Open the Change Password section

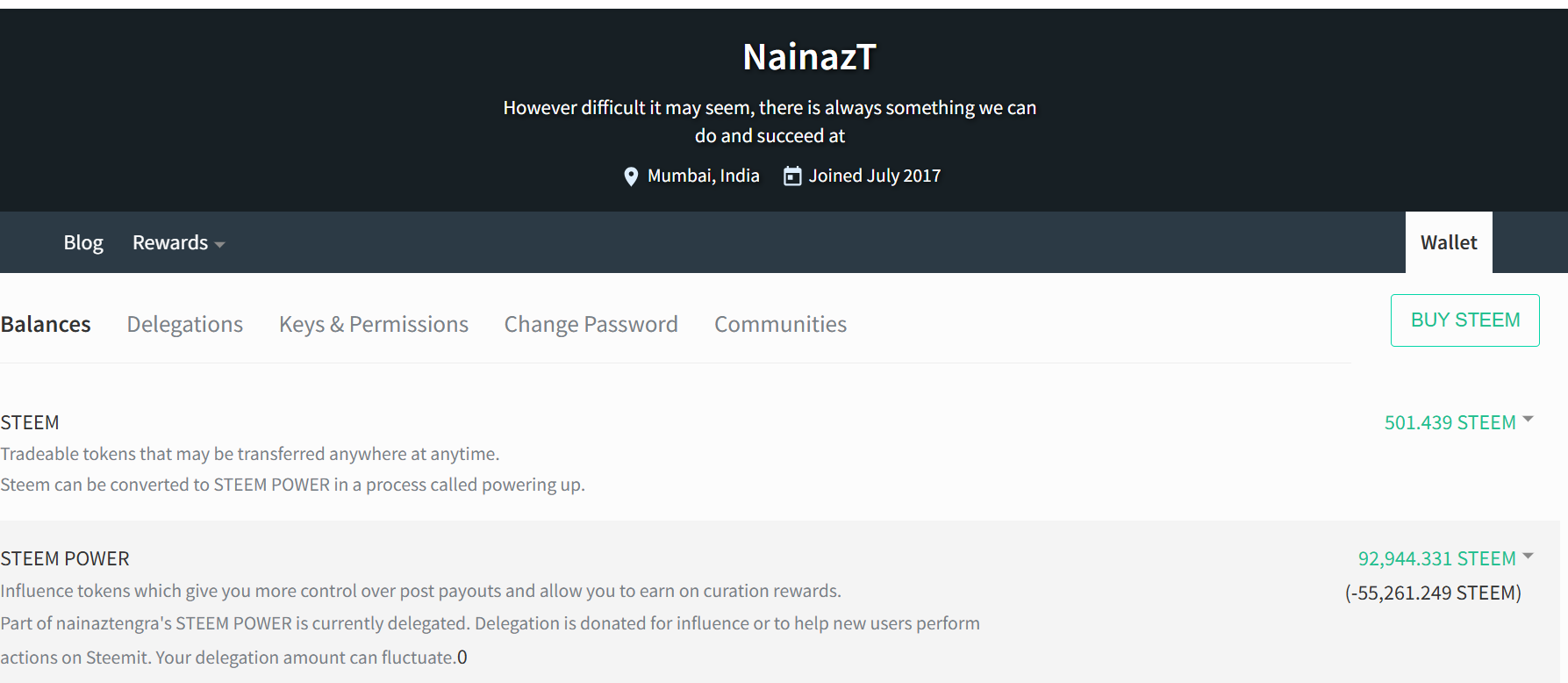pos(591,324)
